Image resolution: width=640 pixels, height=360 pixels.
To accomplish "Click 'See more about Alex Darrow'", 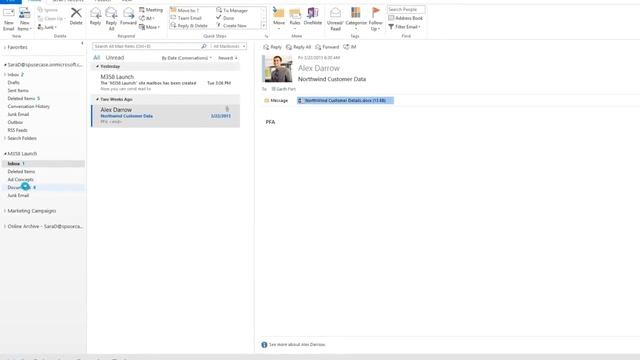I will pyautogui.click(x=297, y=344).
